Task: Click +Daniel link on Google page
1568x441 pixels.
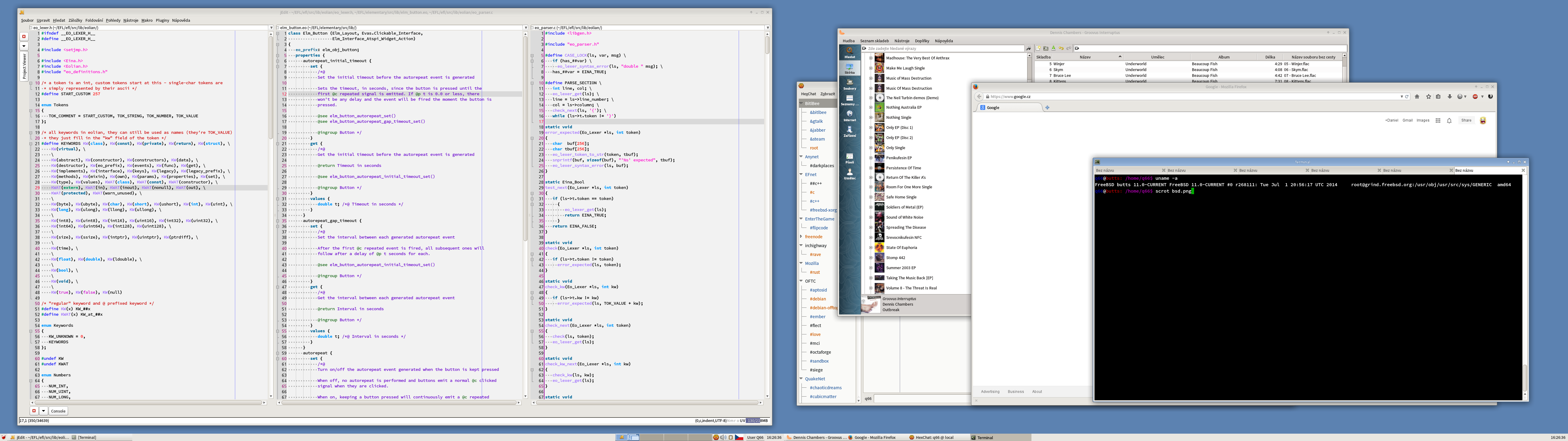Action: tap(1392, 121)
